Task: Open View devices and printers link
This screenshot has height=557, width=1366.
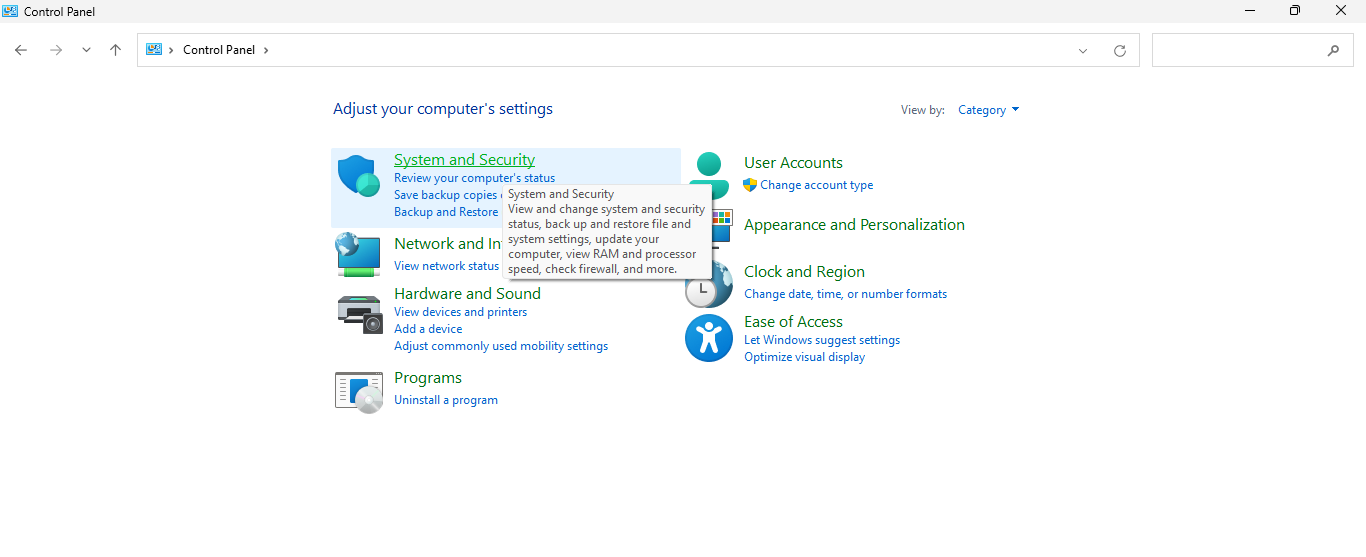Action: click(x=460, y=312)
